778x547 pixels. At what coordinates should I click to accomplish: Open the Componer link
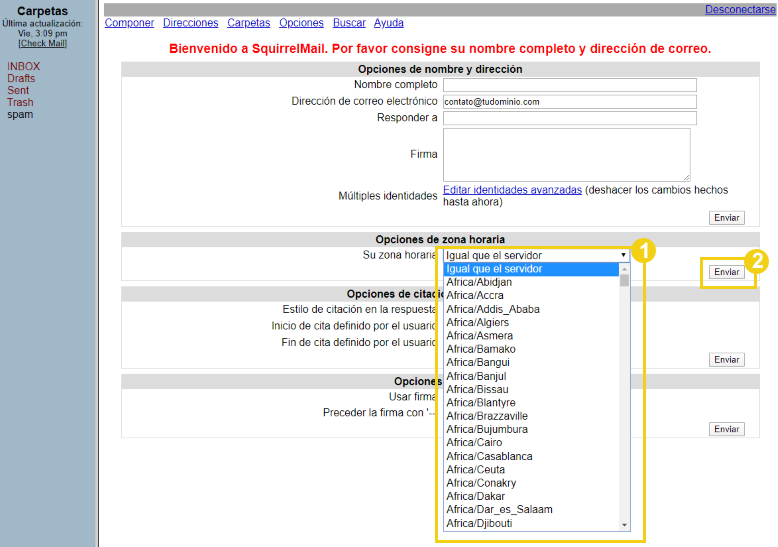pos(129,23)
